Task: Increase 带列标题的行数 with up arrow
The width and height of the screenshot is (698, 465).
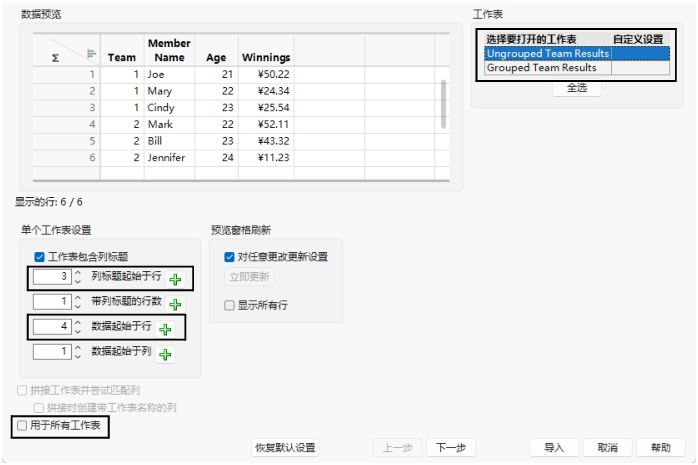Action: click(78, 297)
